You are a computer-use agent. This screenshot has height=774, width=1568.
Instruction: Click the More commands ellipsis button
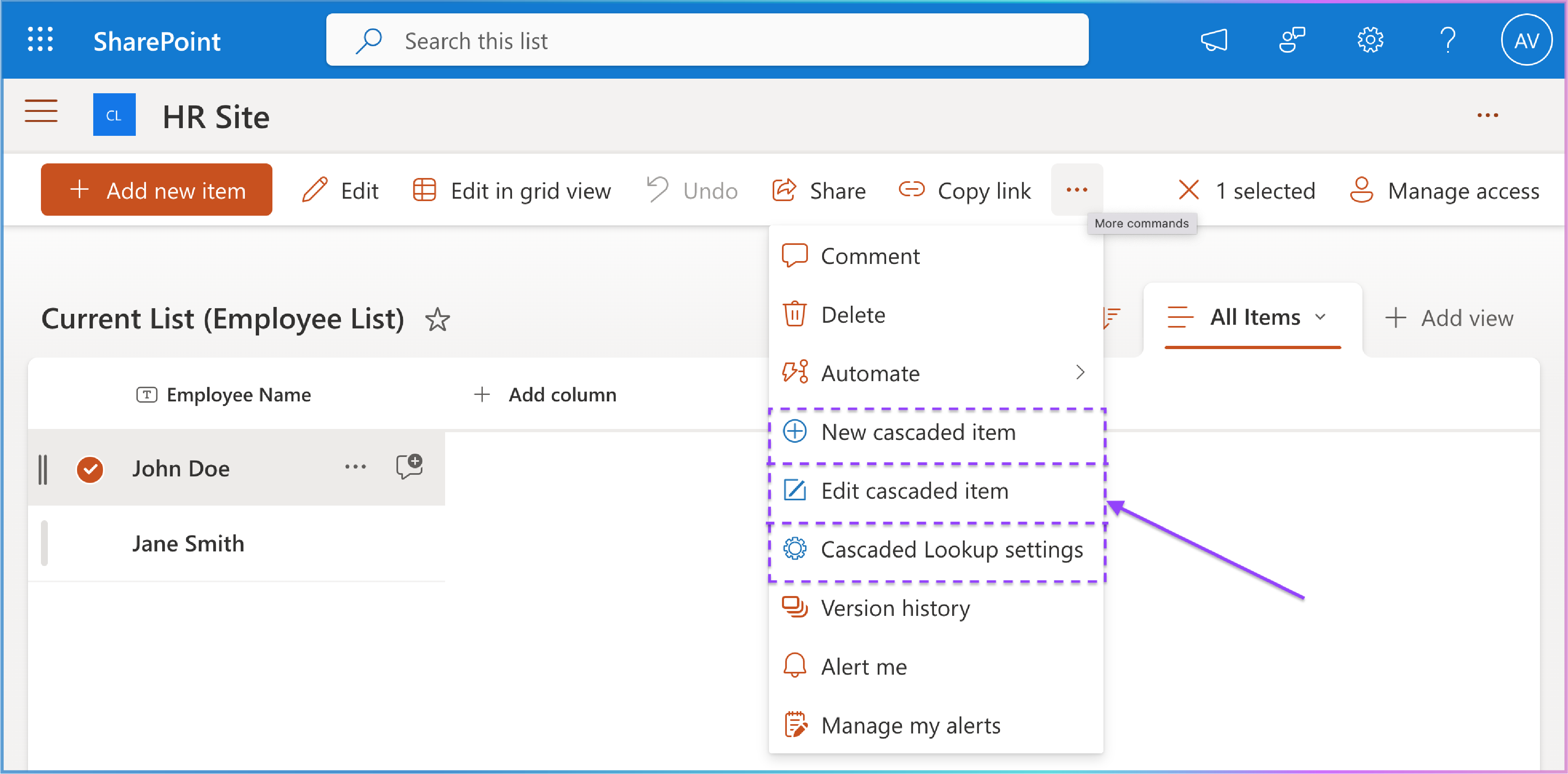[x=1077, y=189]
